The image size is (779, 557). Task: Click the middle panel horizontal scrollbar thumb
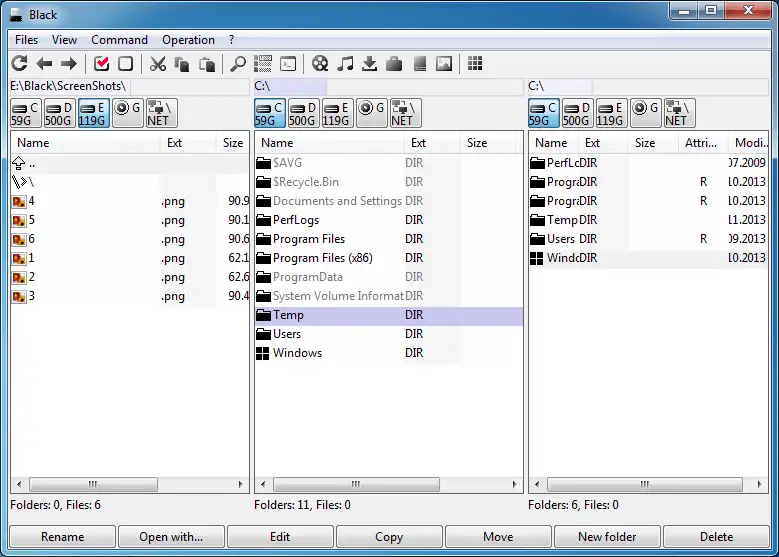point(356,484)
